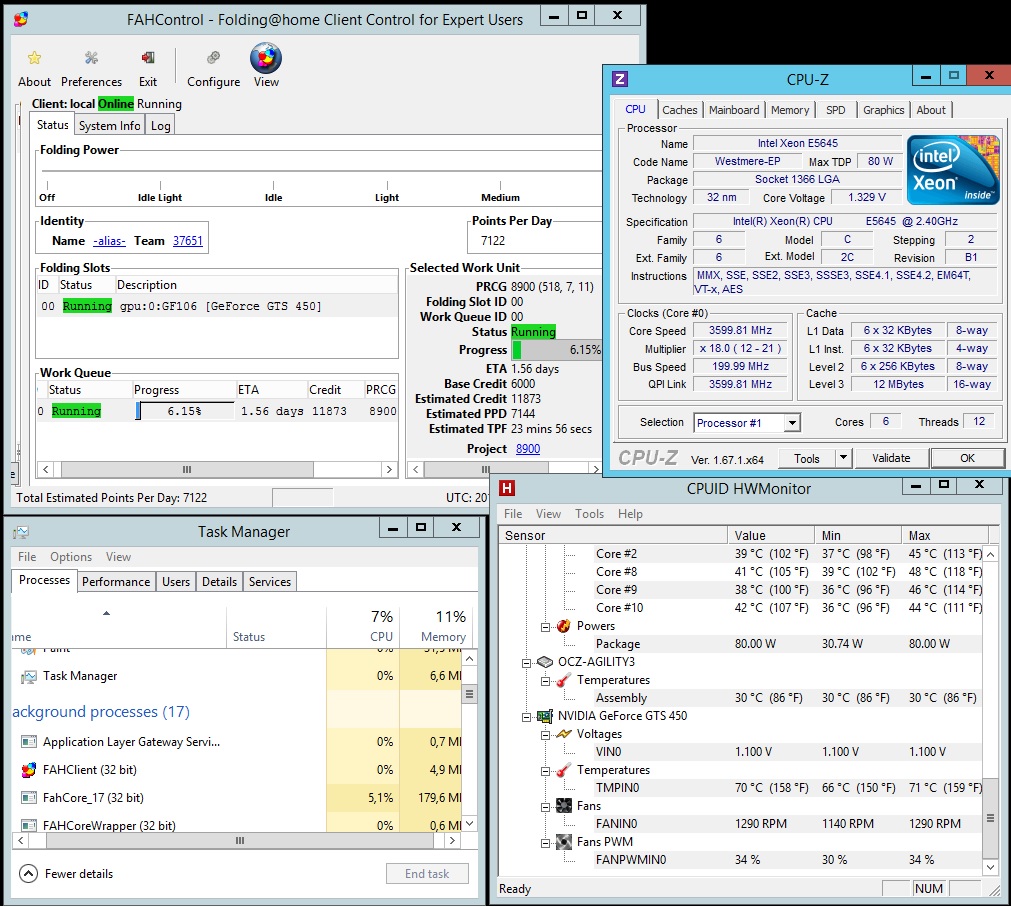Open HWMonitor File menu
1011x907 pixels.
pos(513,514)
